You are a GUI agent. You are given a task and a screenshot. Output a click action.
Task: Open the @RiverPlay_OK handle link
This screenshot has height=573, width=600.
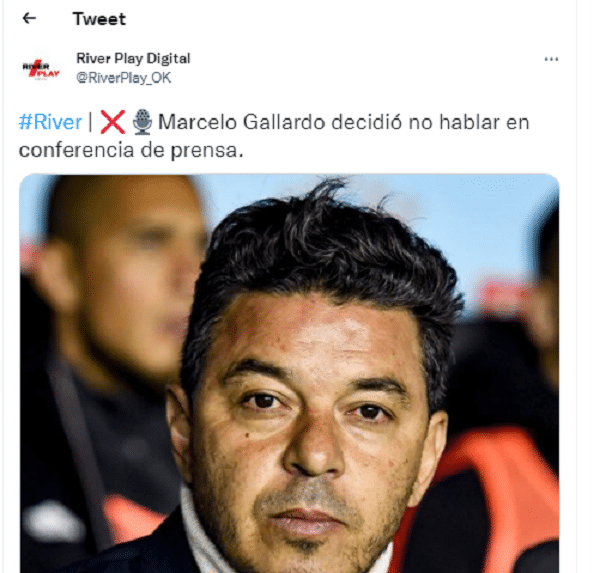(x=124, y=78)
